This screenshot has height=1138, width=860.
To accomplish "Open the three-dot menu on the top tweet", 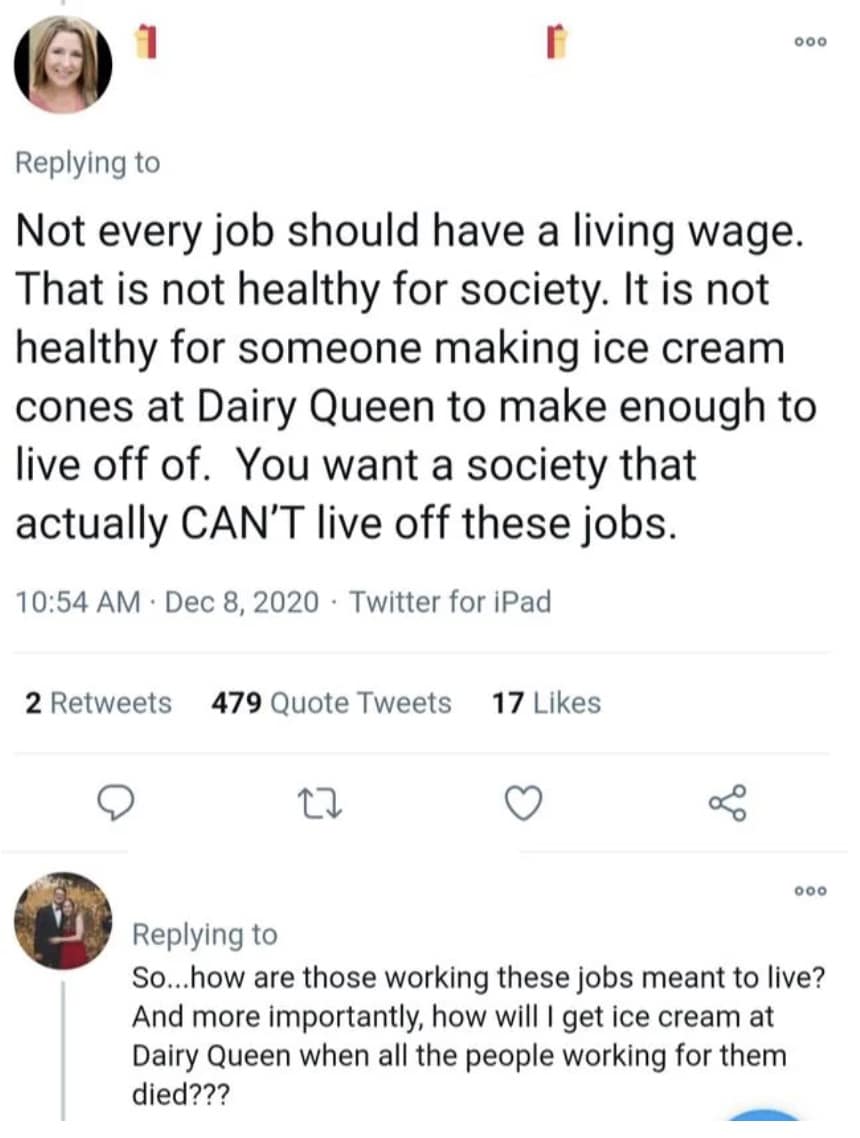I will (810, 42).
